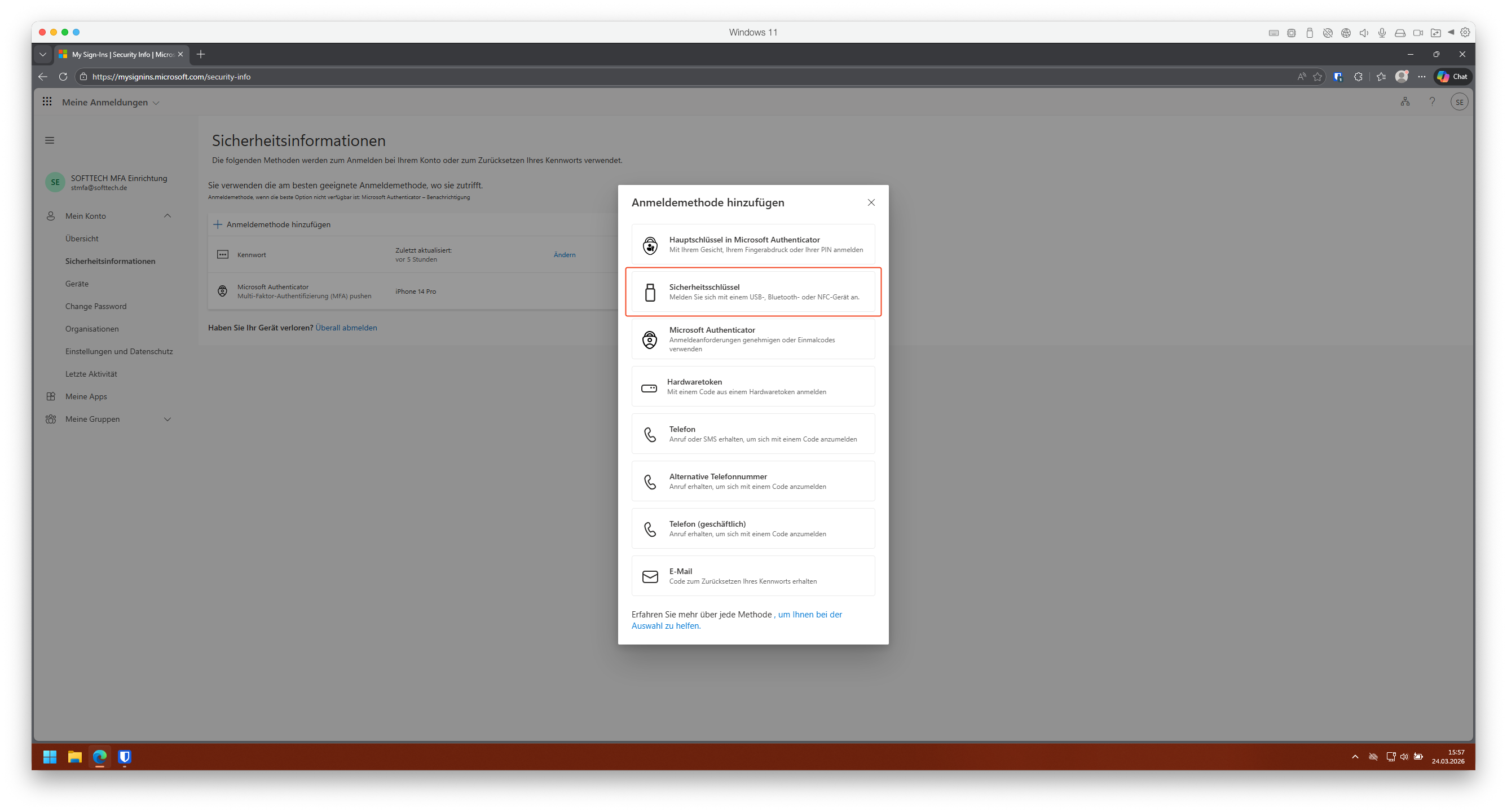Open Sicherheitsinformationen in the sidebar
Screen dimensions: 1507x812
(110, 262)
